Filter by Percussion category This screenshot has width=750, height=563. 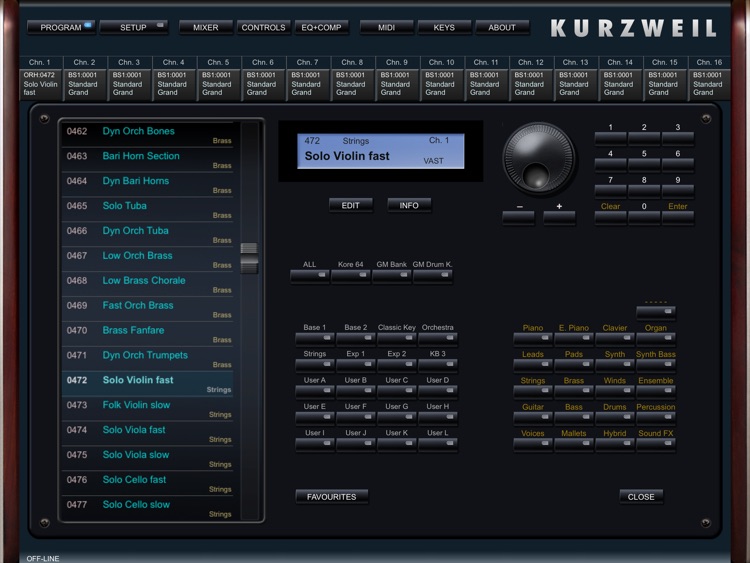click(656, 418)
